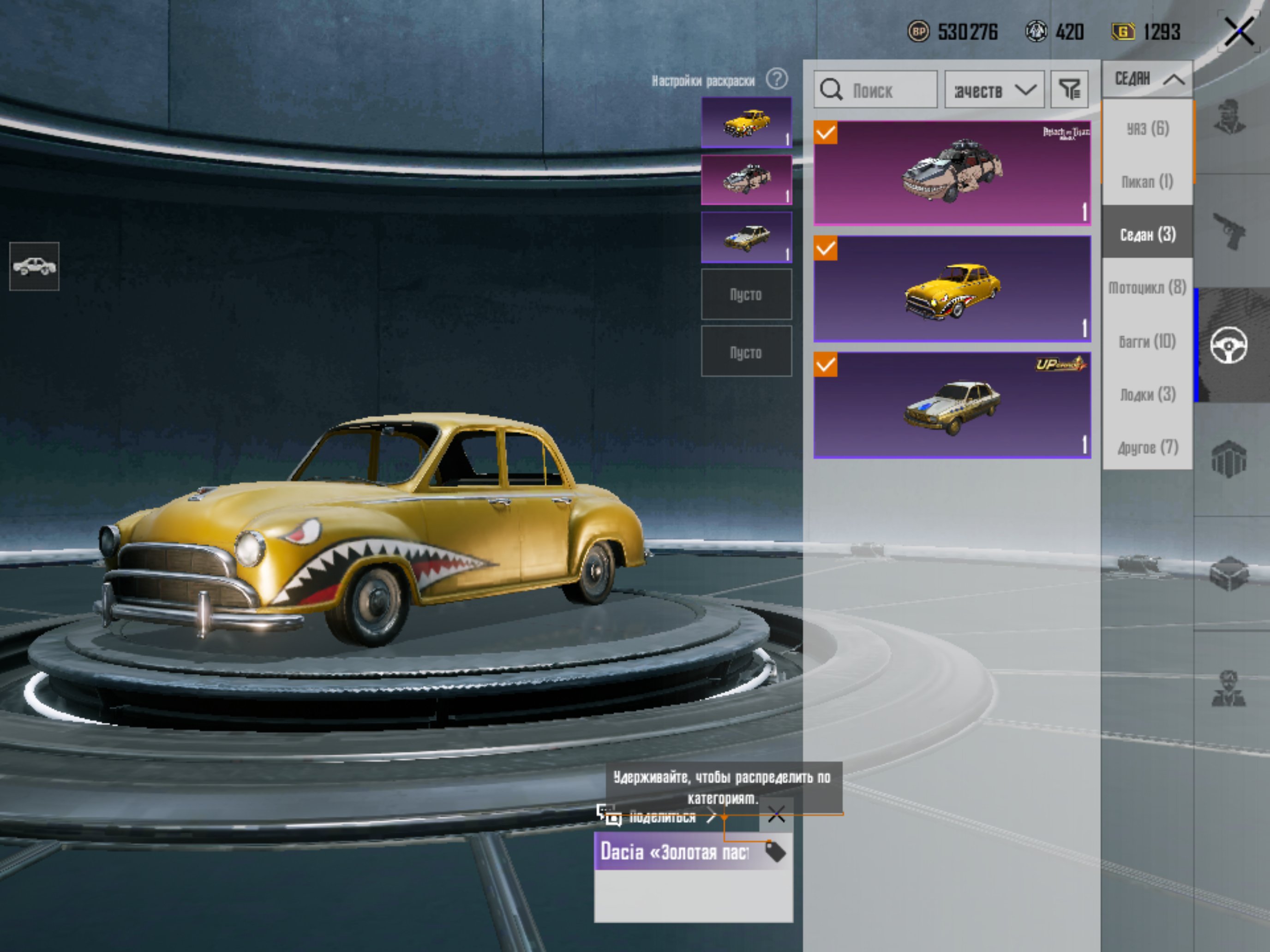Open the crate box category icon

pyautogui.click(x=1228, y=573)
